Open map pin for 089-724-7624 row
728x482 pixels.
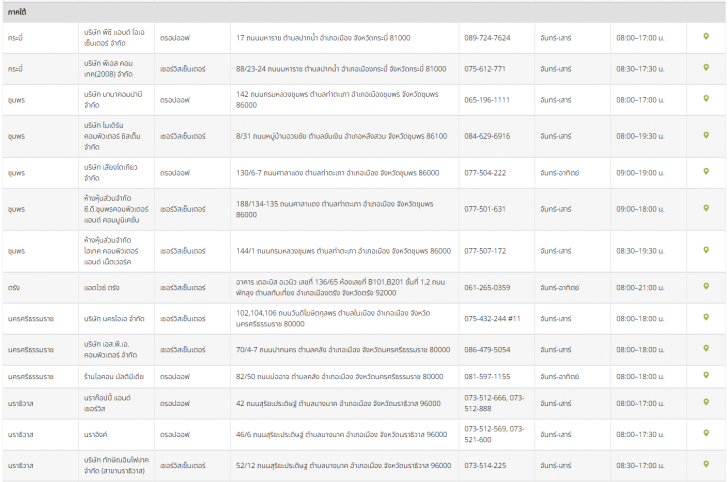pyautogui.click(x=706, y=36)
